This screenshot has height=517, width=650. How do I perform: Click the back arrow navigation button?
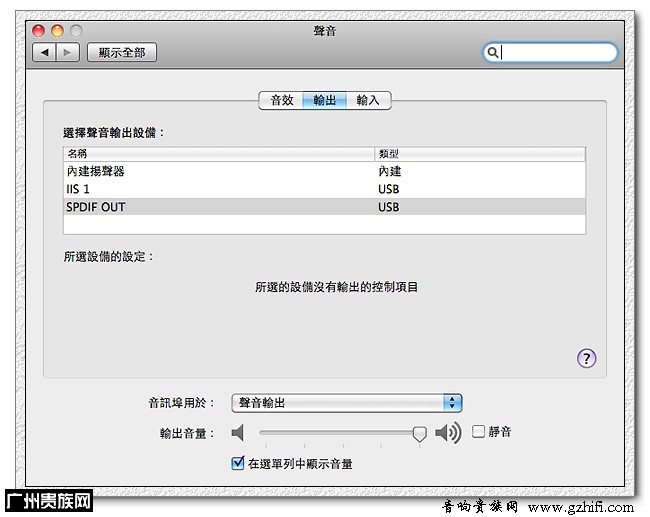click(x=44, y=53)
